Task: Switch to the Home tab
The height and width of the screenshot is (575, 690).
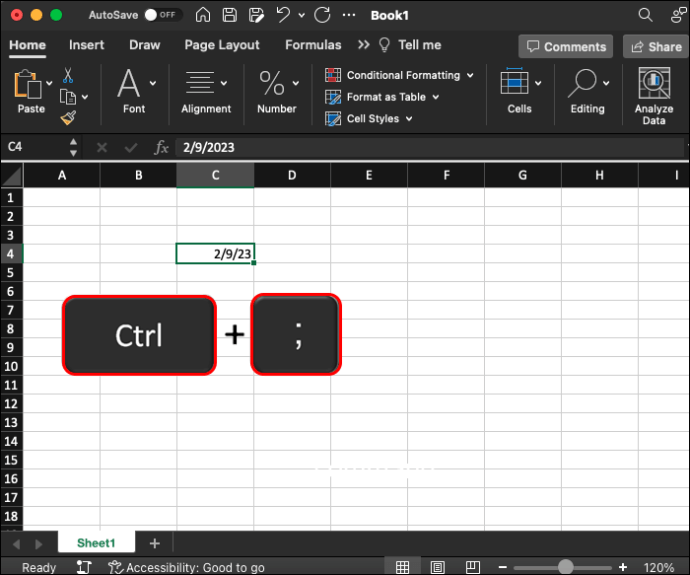Action: (28, 45)
